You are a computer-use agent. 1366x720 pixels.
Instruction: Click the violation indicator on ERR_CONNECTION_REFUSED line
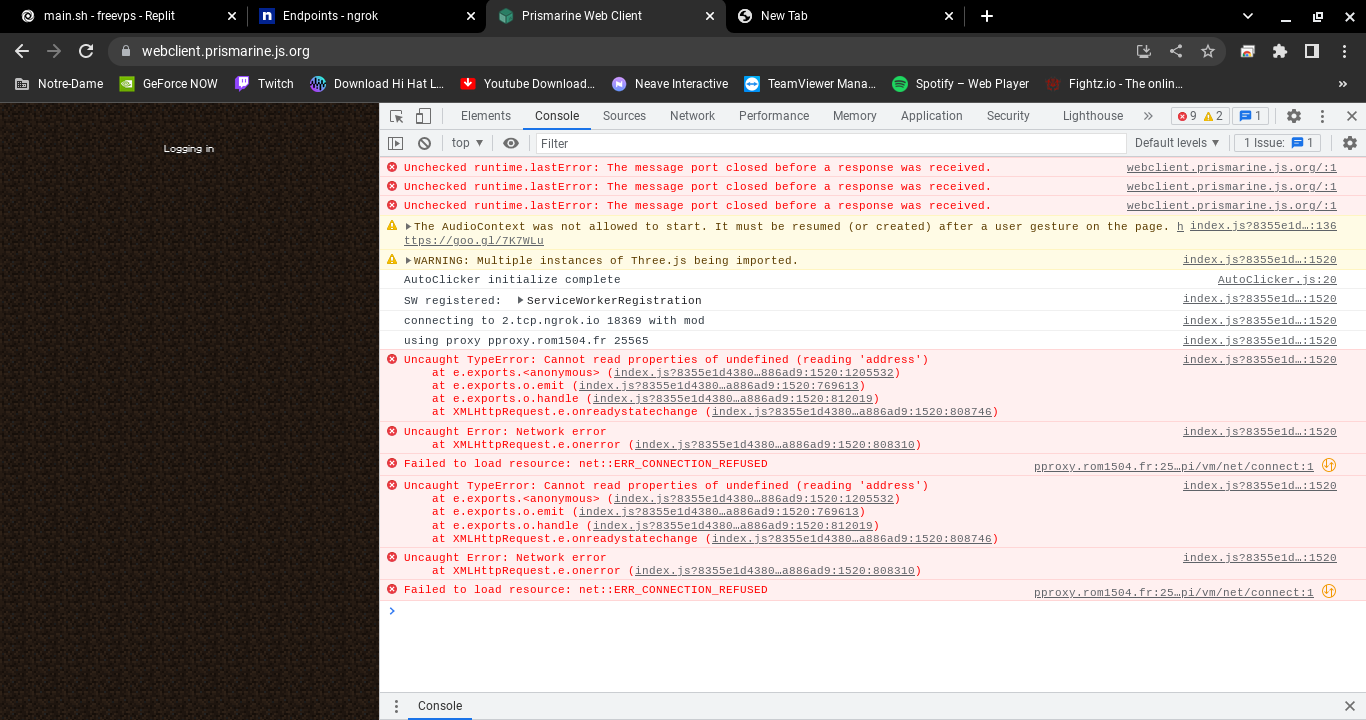pyautogui.click(x=1329, y=464)
